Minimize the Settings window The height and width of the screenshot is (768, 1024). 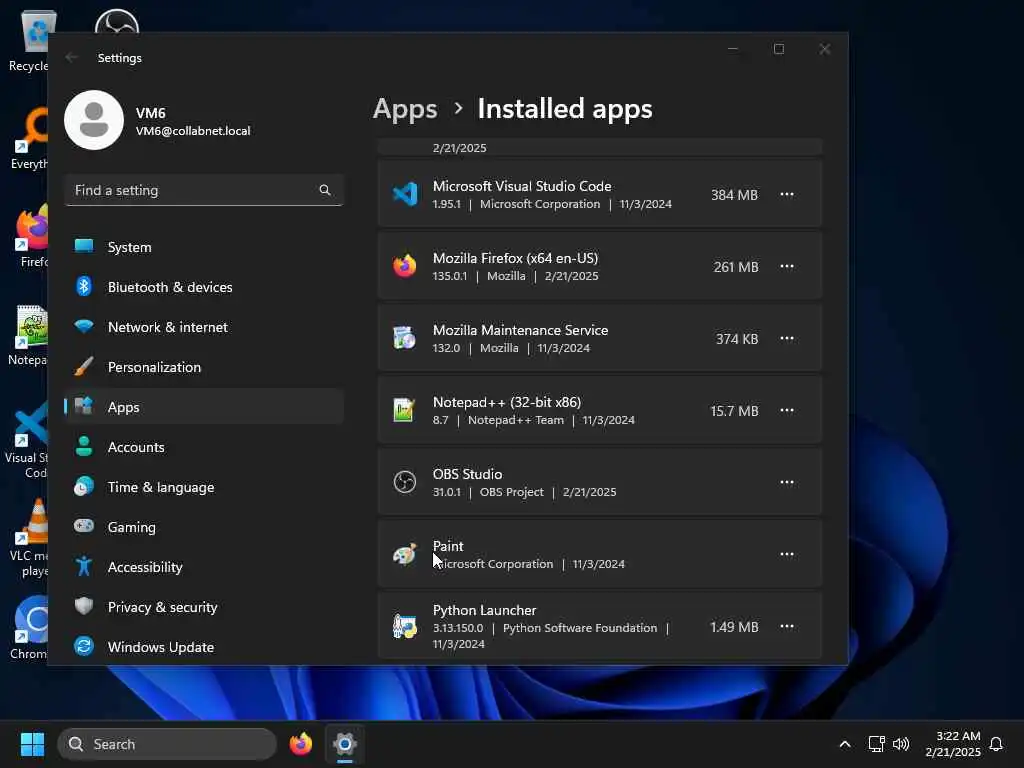(733, 49)
